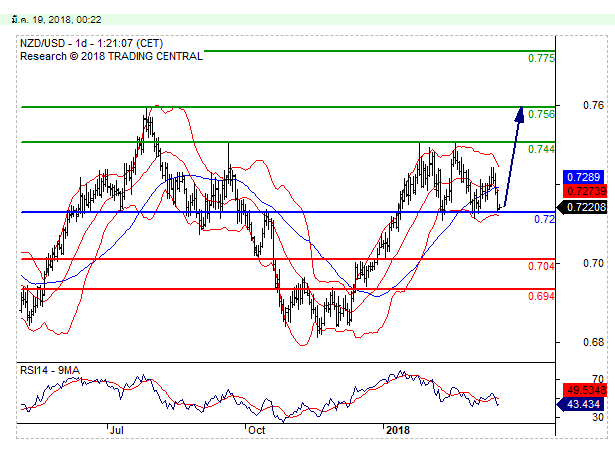Screen dimensions: 615x450
Task: Click the green 0.775 resistance label
Action: pyautogui.click(x=541, y=58)
